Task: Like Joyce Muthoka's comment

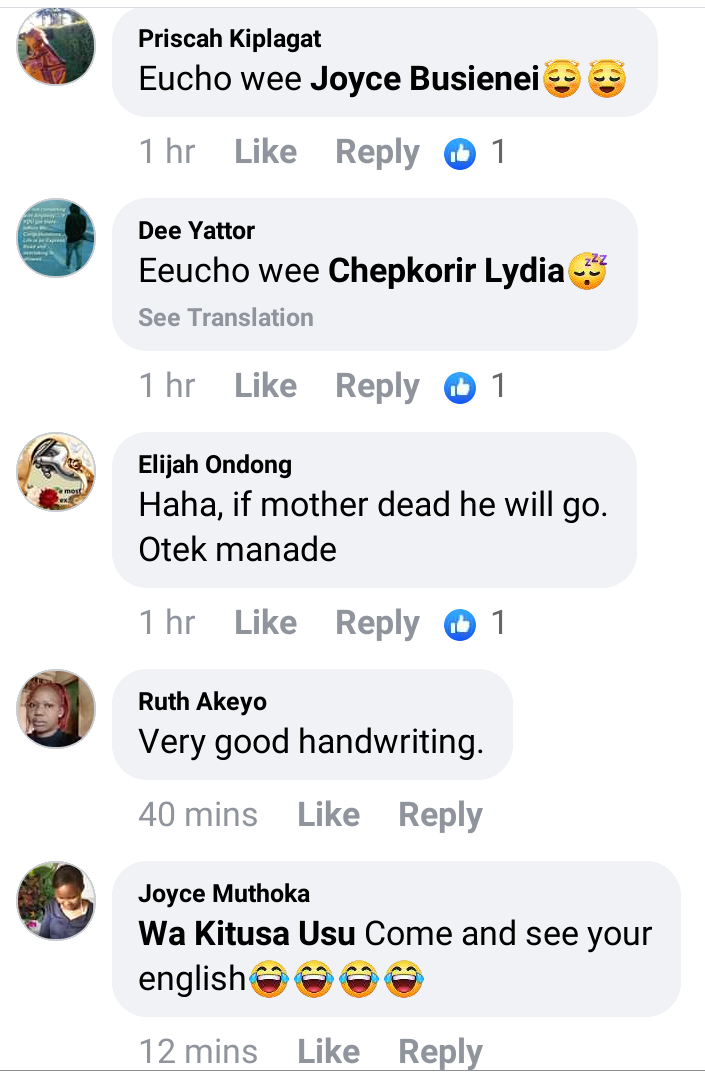Action: coord(329,1051)
